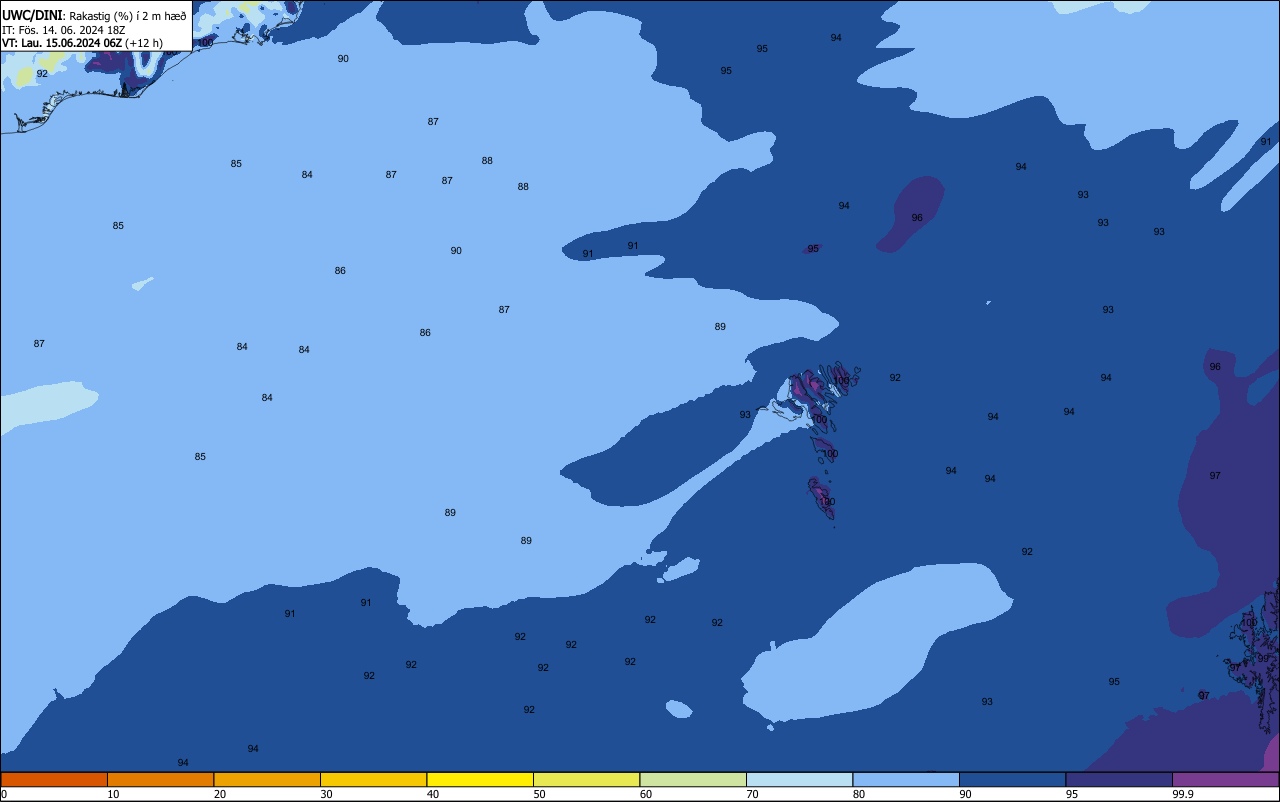Click the 89 value nearest the Faroe Islands

pyautogui.click(x=720, y=327)
